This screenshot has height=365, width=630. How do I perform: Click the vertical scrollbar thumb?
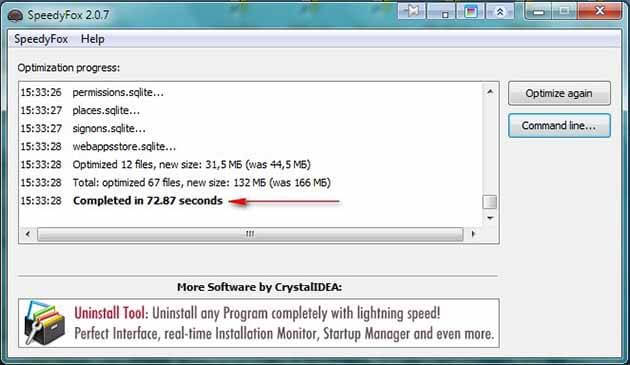coord(490,202)
